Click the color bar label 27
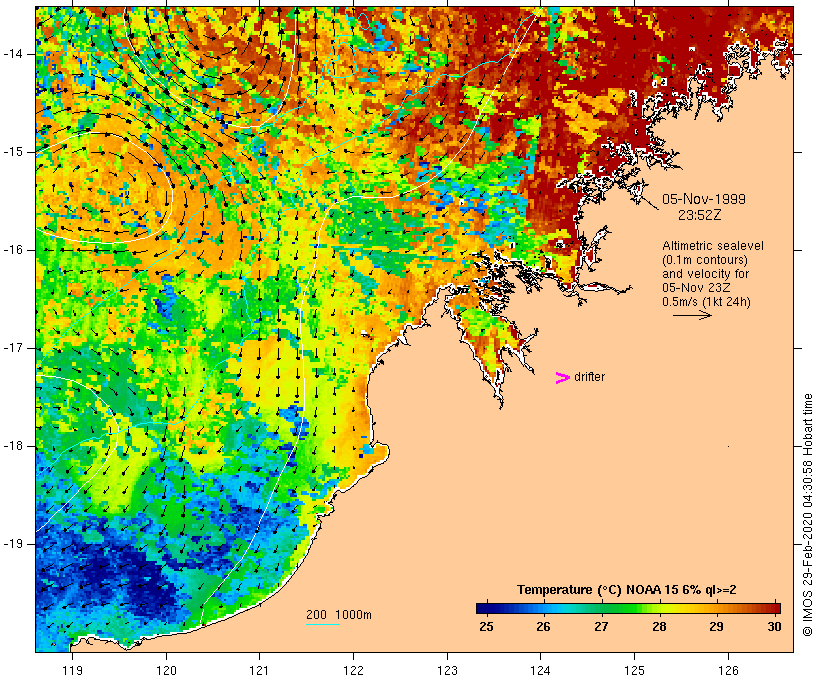The height and width of the screenshot is (680, 820). point(601,626)
